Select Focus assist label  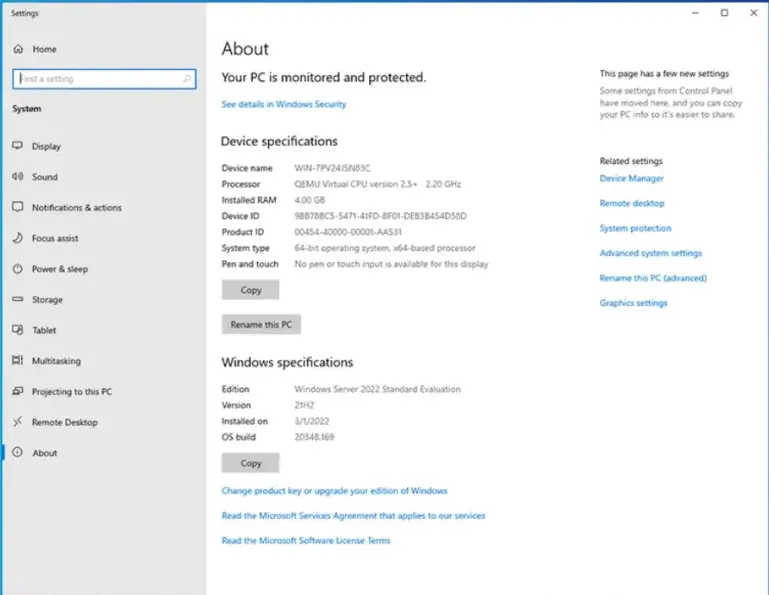click(55, 238)
